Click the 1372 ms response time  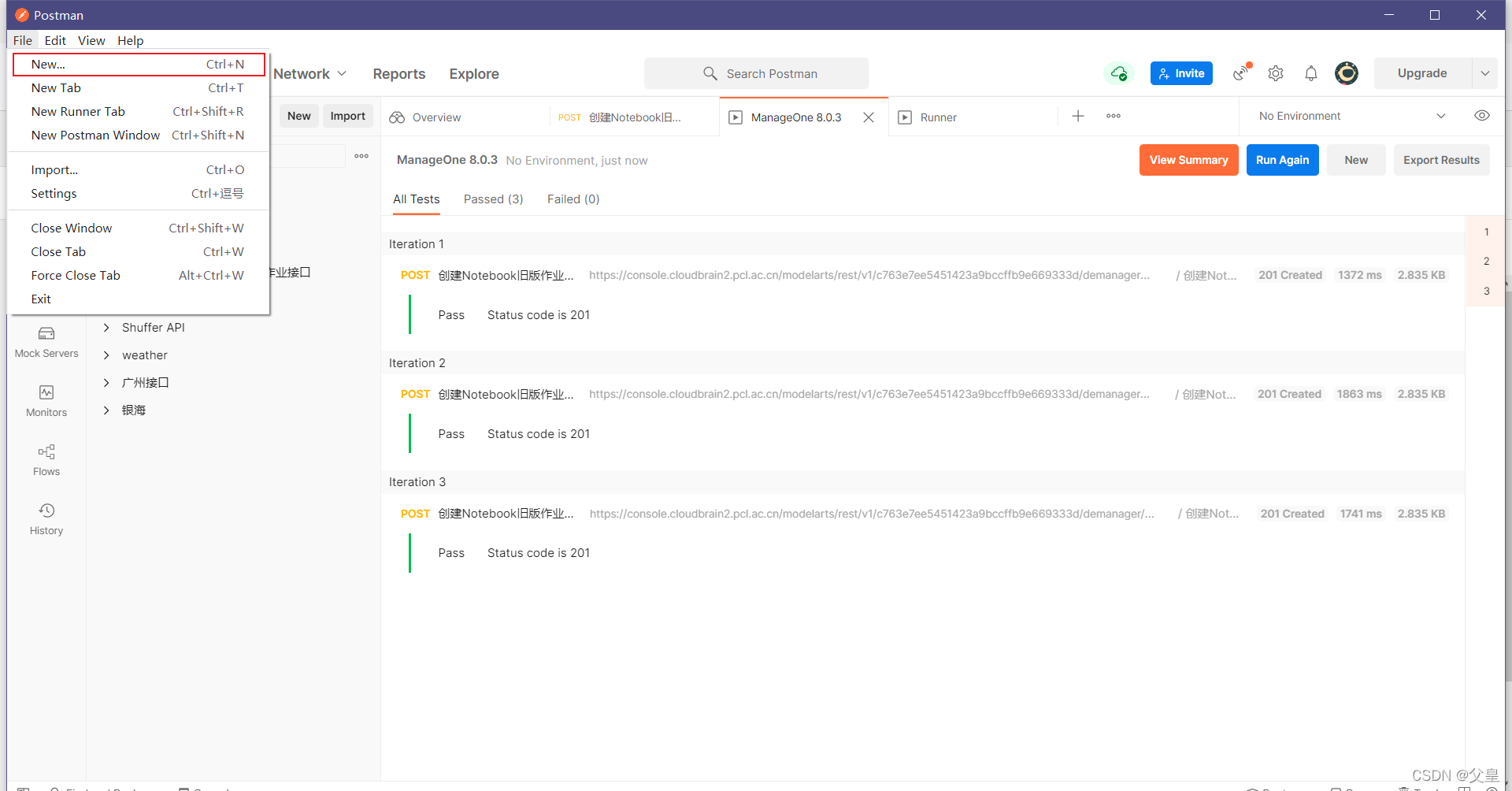[x=1359, y=276]
